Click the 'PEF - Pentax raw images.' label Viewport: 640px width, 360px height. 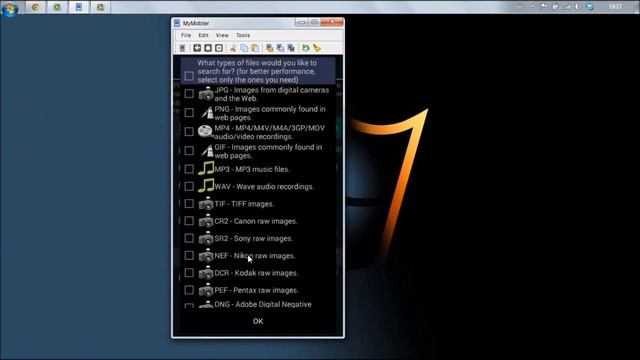(x=256, y=291)
